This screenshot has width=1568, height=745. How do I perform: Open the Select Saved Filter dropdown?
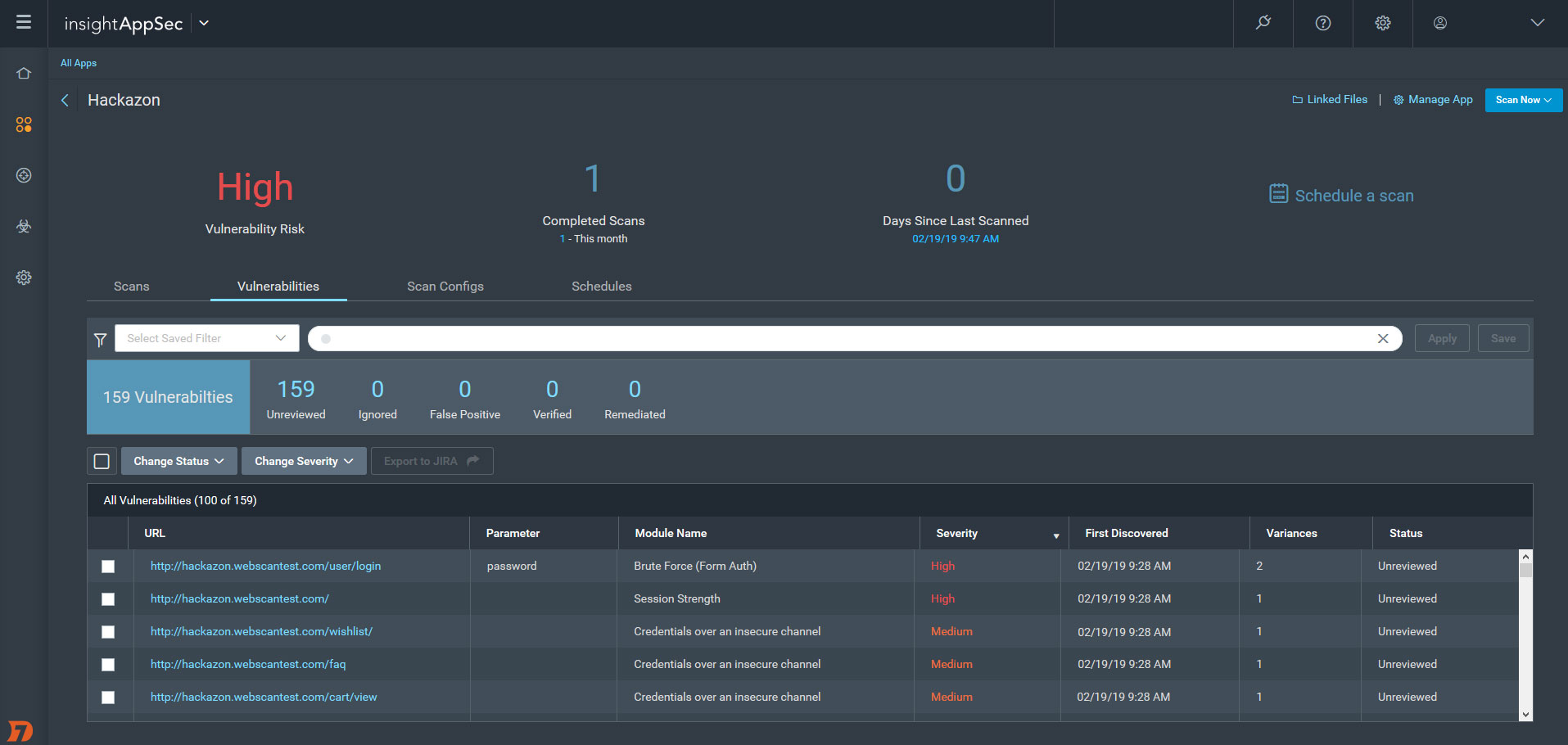click(206, 338)
